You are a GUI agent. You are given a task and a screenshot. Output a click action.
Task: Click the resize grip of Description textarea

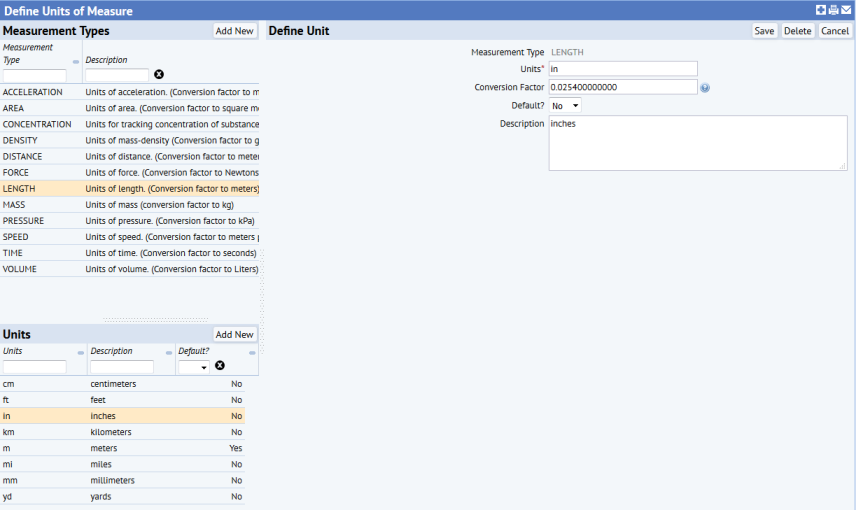(842, 166)
